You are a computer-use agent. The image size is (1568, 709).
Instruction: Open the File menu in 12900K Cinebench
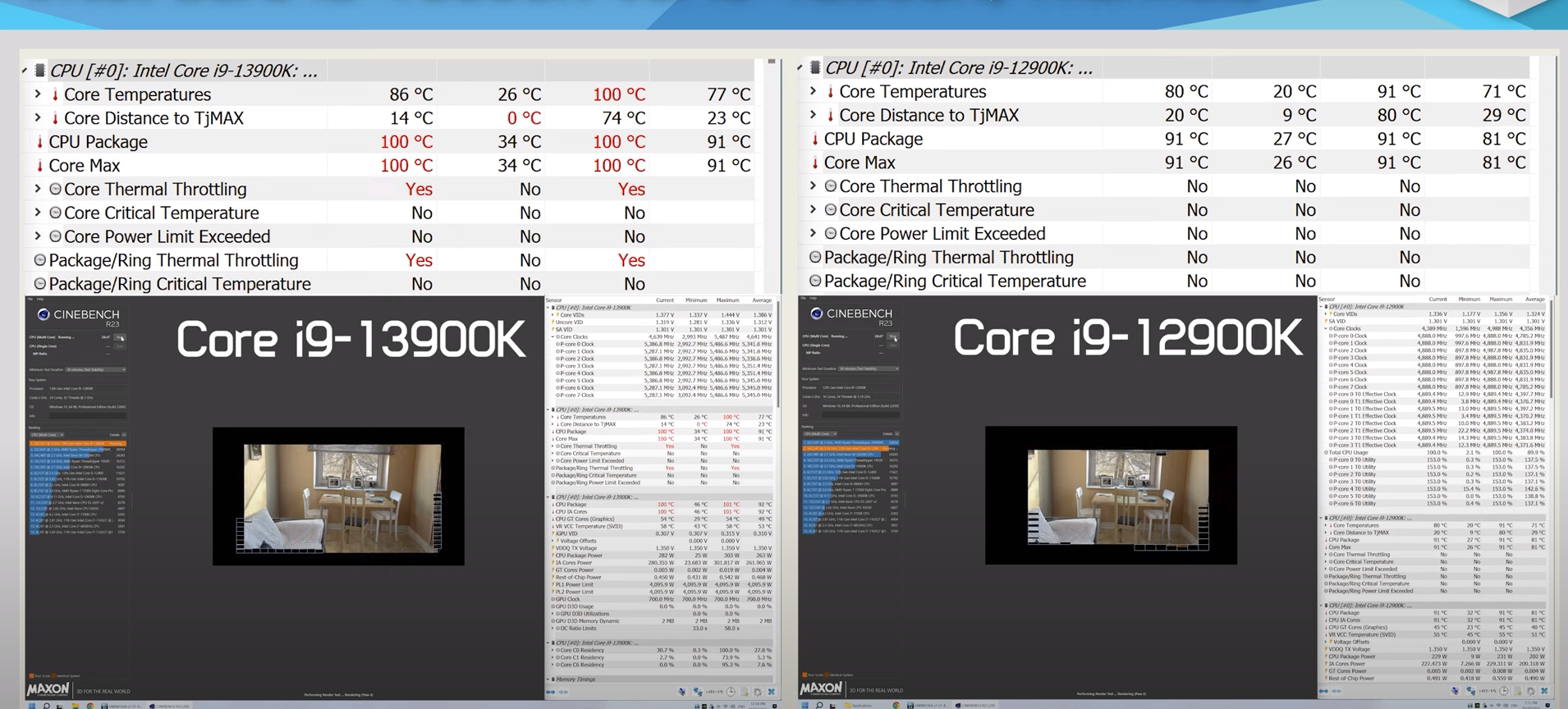(x=804, y=299)
